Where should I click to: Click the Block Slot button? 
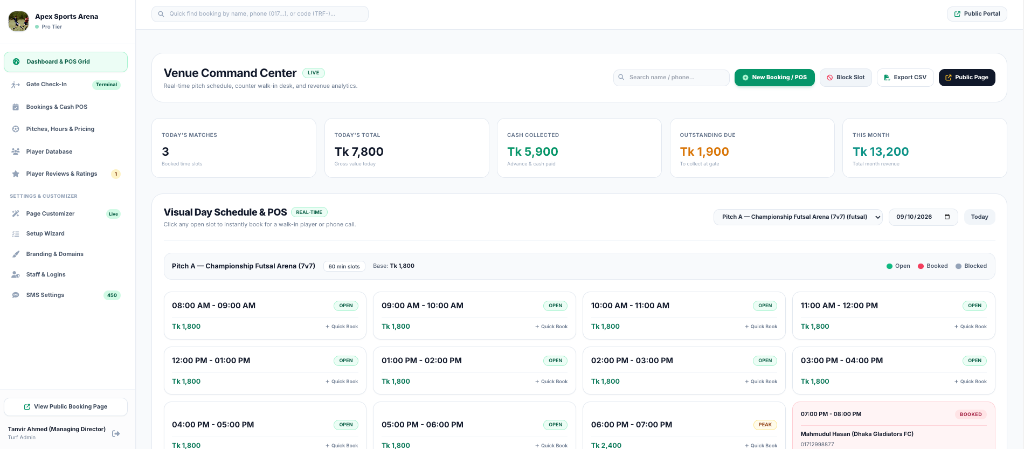pyautogui.click(x=846, y=78)
